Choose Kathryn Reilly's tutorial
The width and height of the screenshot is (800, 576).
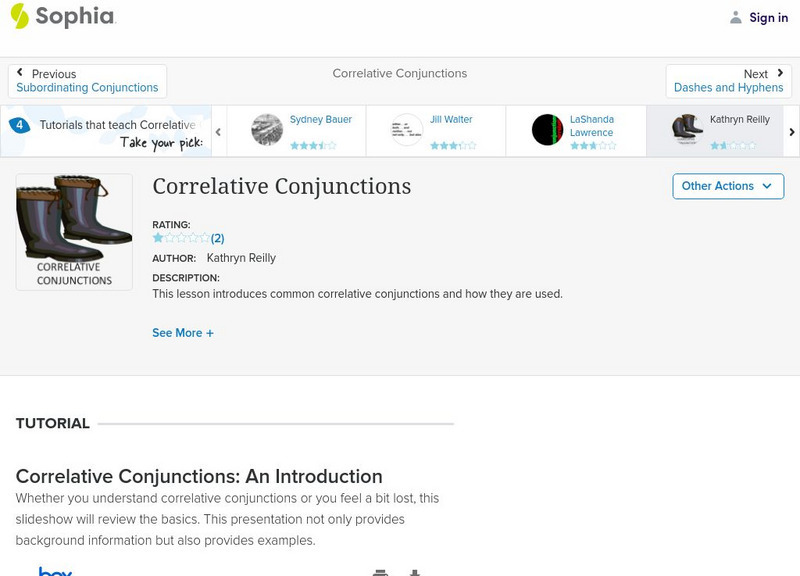click(x=739, y=120)
